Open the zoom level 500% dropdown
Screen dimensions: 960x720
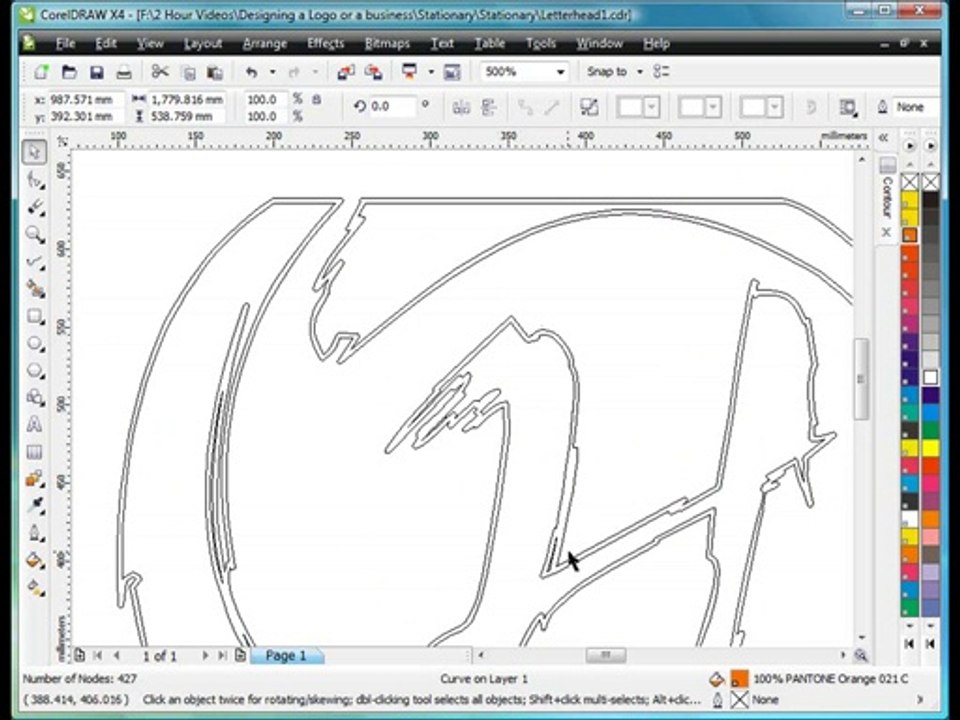[560, 72]
